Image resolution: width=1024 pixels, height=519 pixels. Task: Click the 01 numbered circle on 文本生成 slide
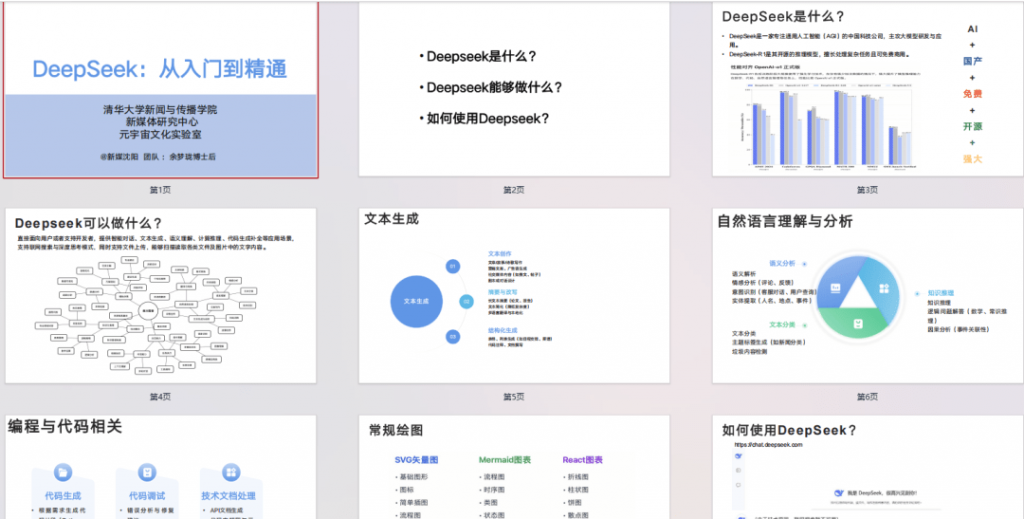pyautogui.click(x=452, y=266)
